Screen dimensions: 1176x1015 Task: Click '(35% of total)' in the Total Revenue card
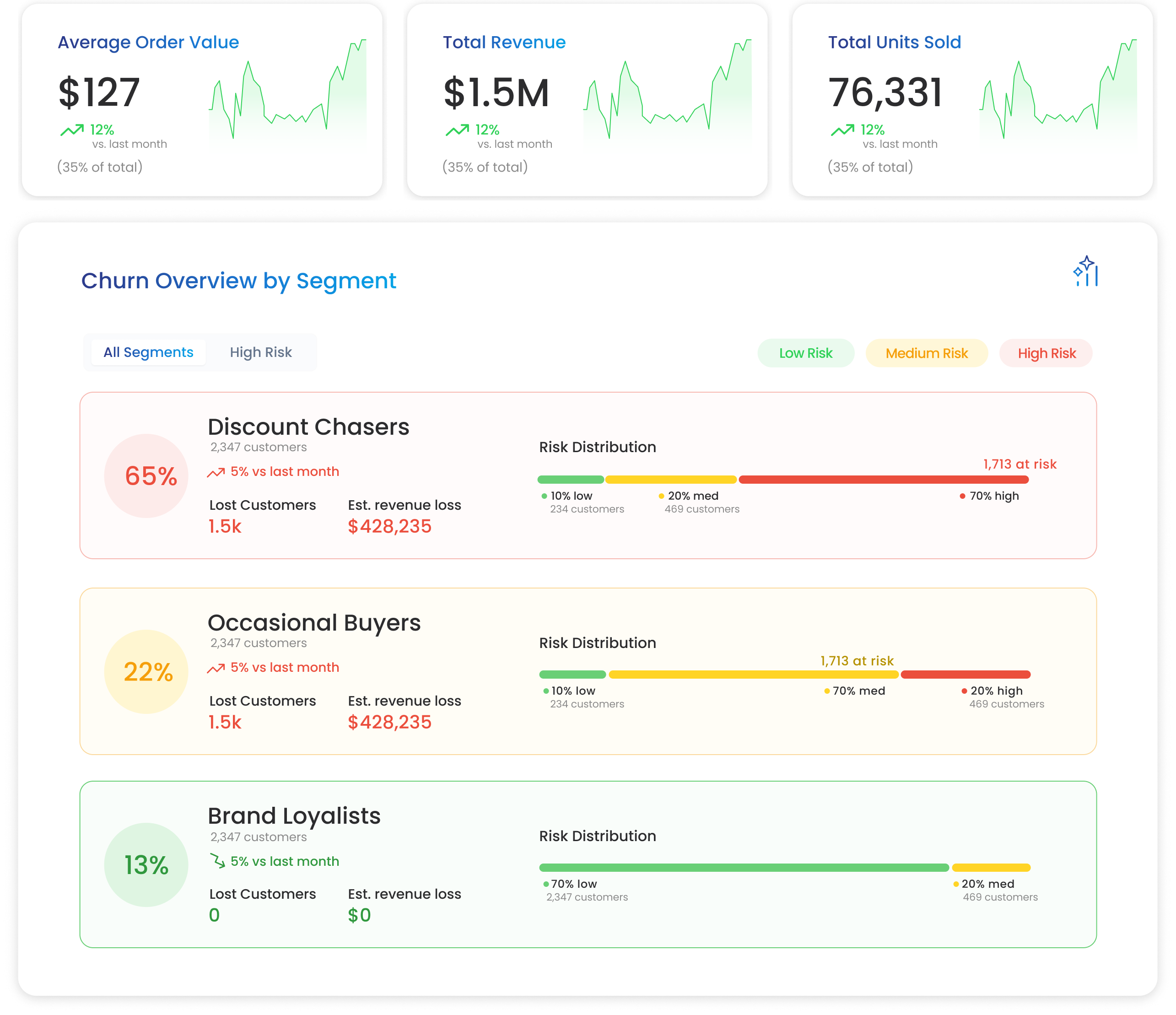click(x=485, y=167)
